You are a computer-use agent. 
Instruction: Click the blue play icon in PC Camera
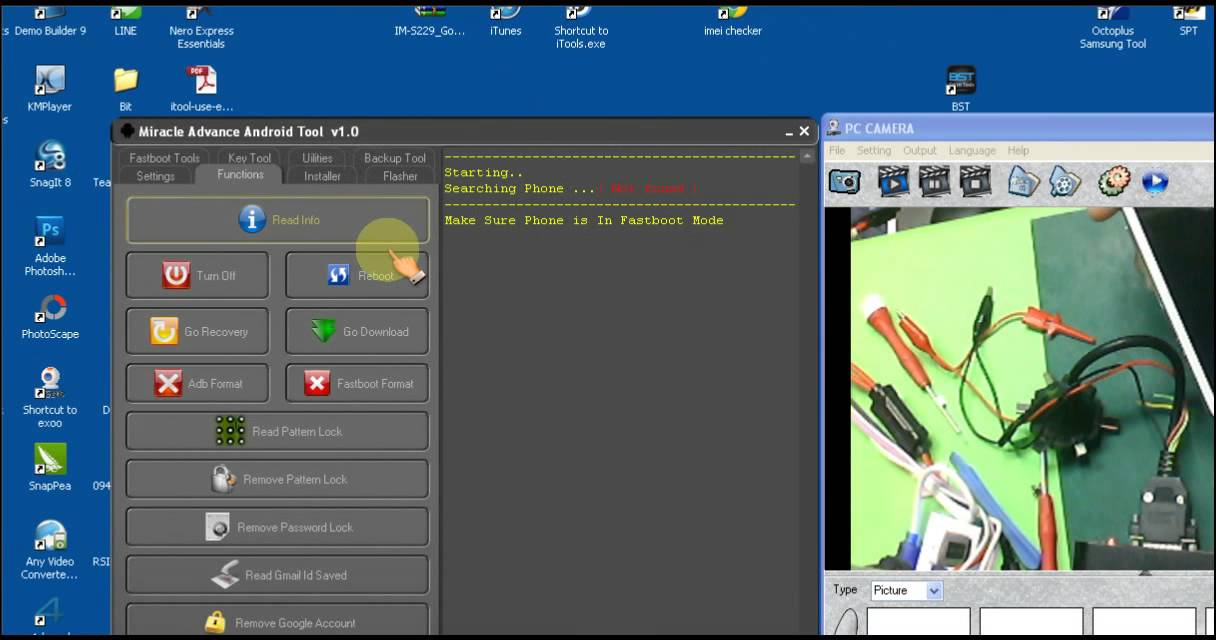click(x=1154, y=182)
